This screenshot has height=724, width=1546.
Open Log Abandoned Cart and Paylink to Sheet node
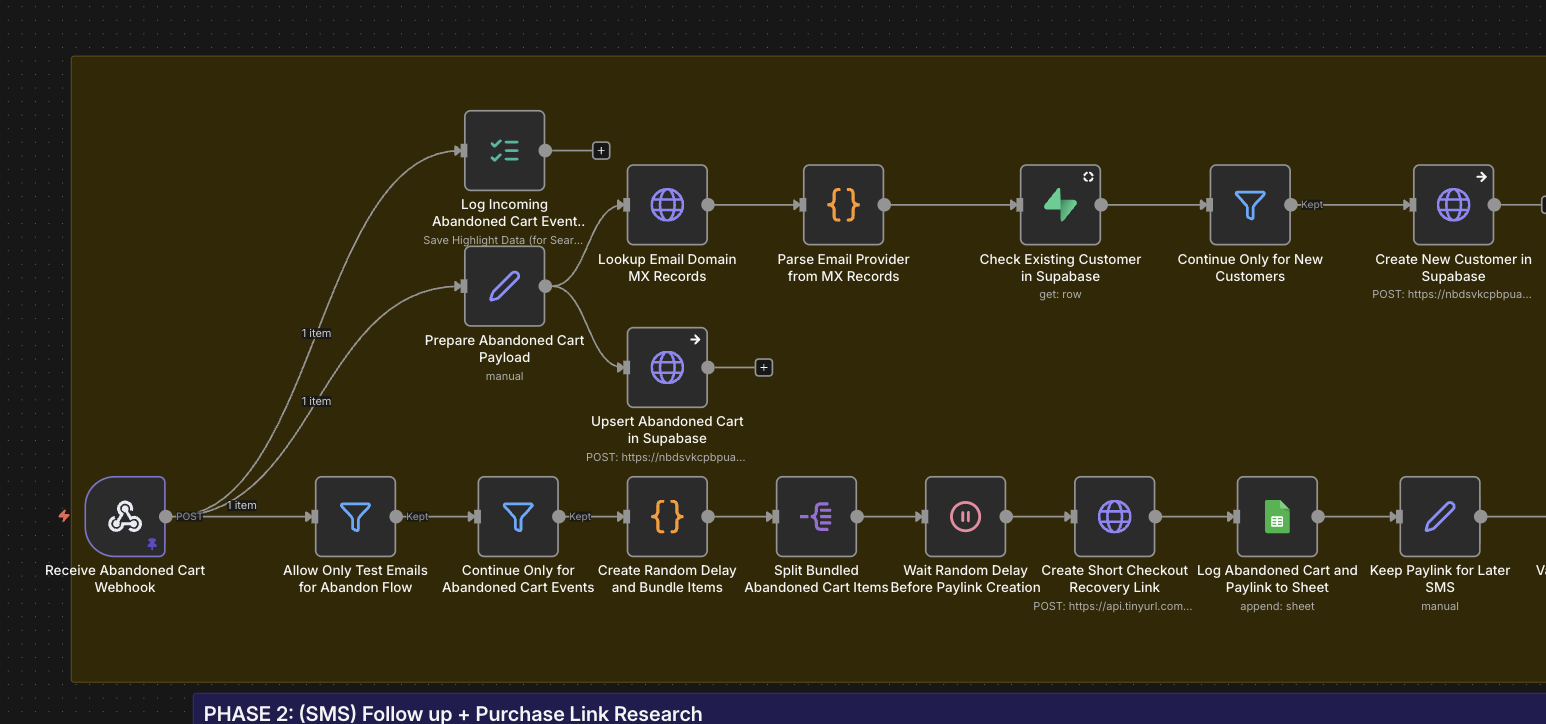pyautogui.click(x=1277, y=516)
